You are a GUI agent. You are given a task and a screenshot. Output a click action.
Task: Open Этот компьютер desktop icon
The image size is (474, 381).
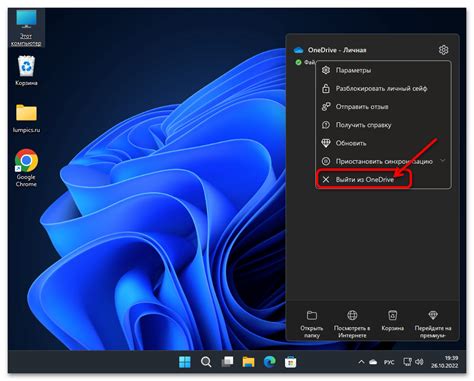point(26,28)
